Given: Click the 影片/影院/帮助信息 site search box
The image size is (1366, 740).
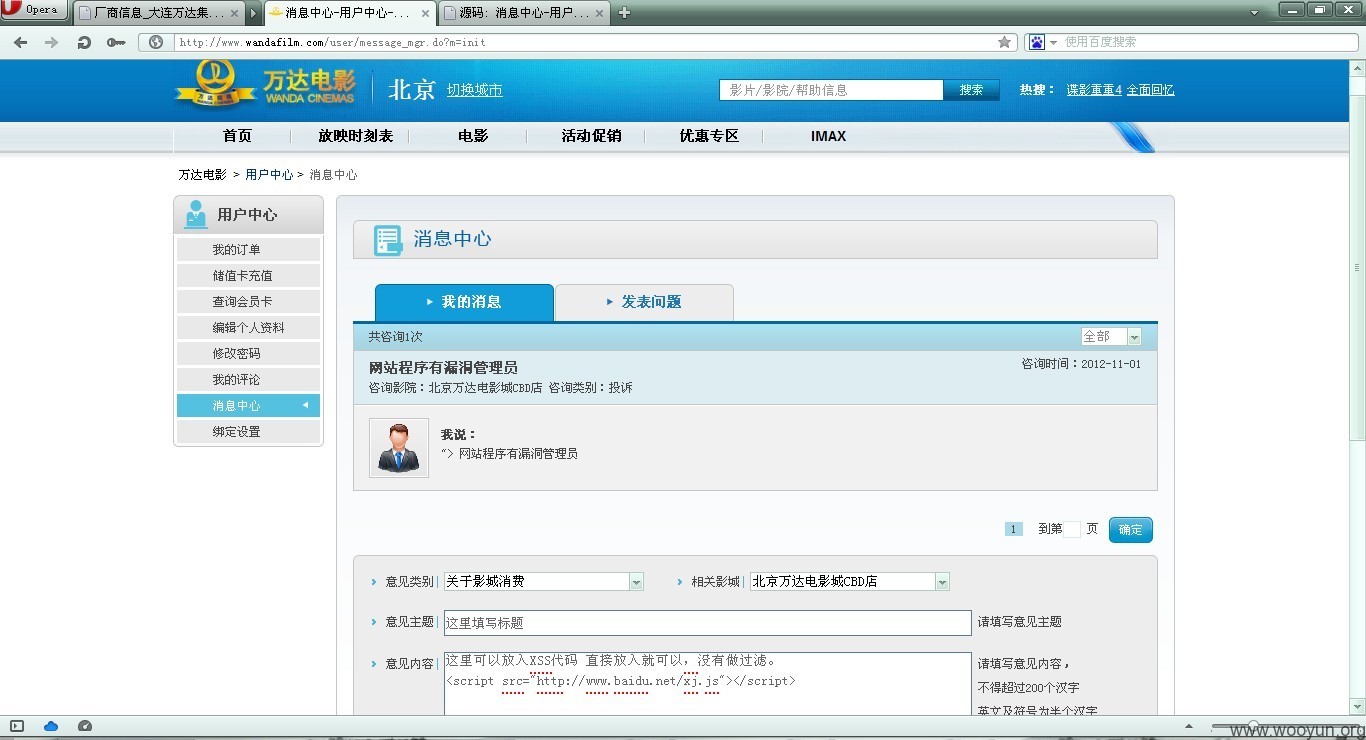Looking at the screenshot, I should (x=831, y=90).
